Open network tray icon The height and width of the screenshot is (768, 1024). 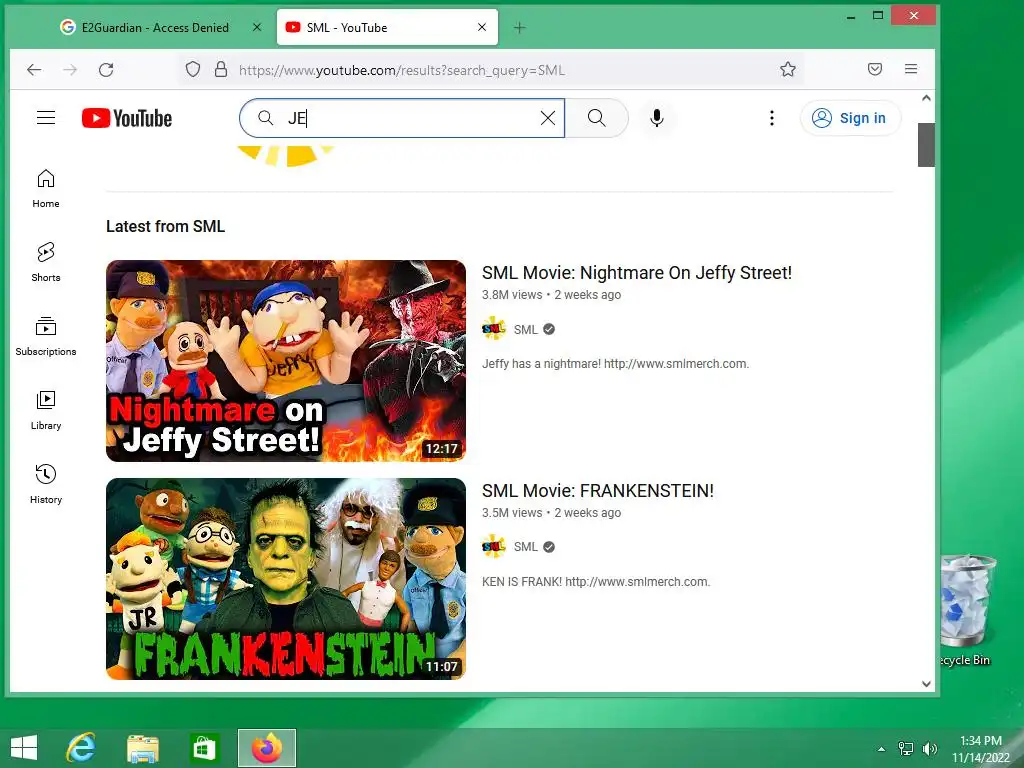(906, 749)
